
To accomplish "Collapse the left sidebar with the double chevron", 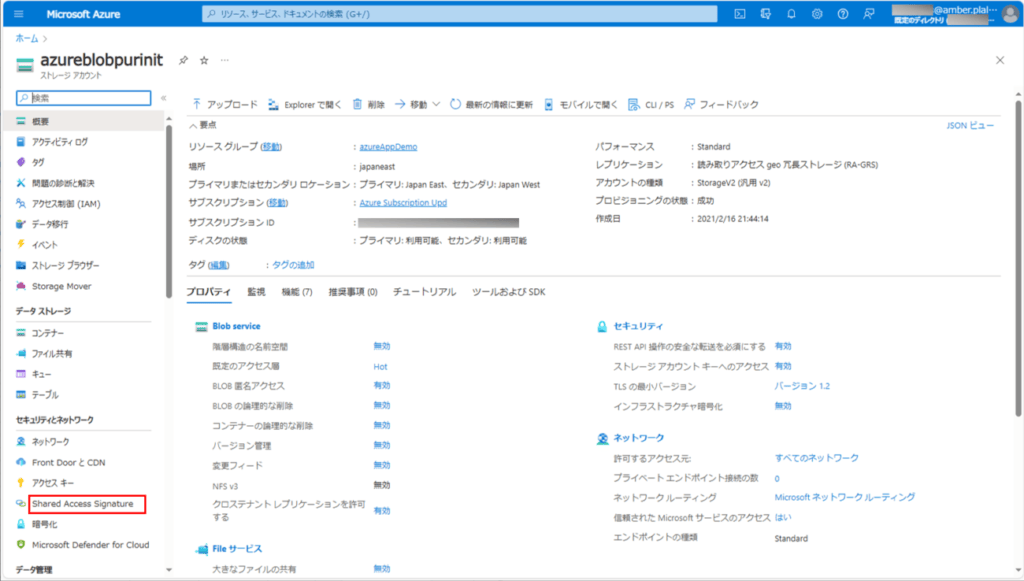I will [164, 98].
